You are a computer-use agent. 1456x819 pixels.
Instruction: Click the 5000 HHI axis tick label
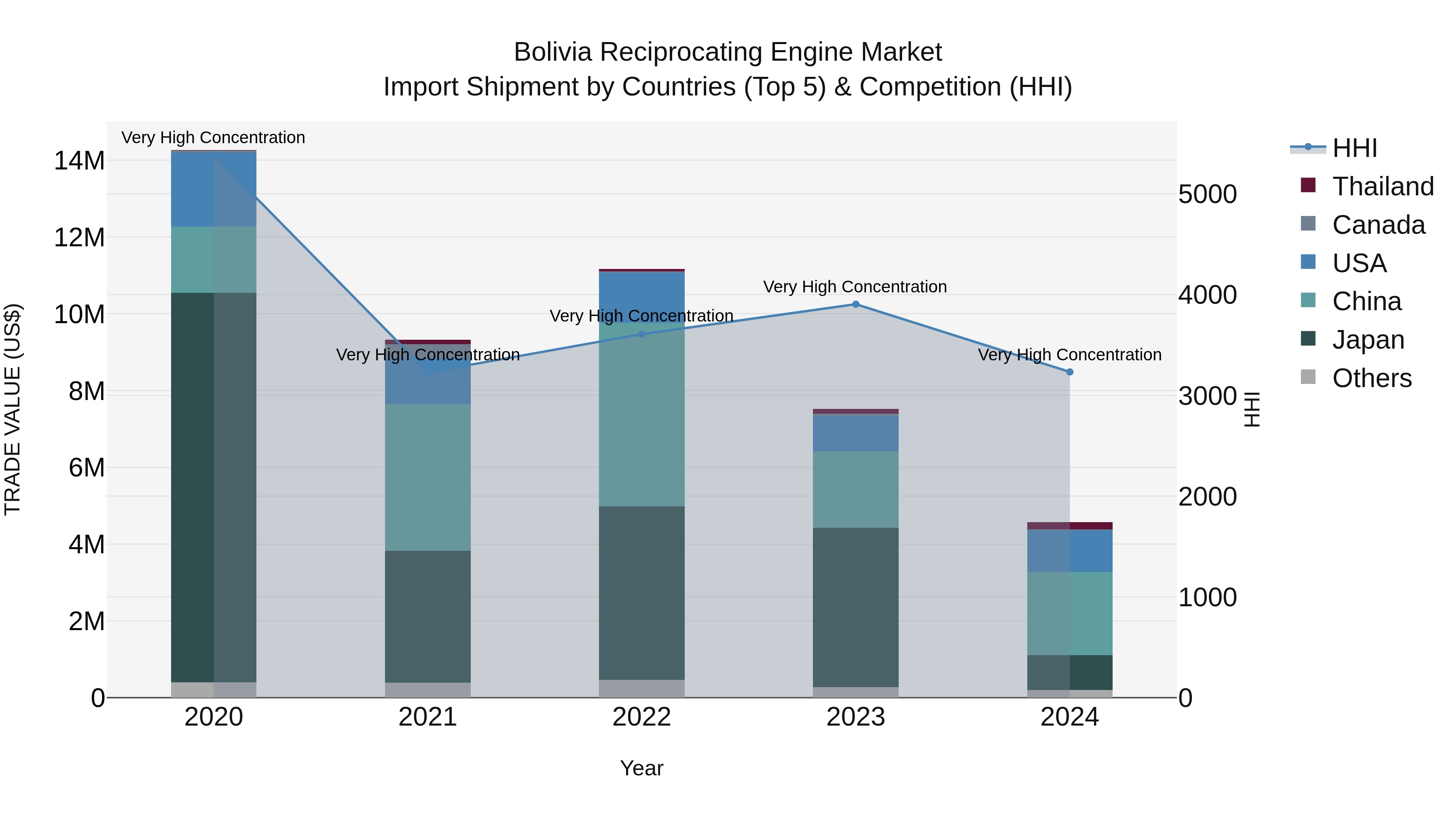1208,195
